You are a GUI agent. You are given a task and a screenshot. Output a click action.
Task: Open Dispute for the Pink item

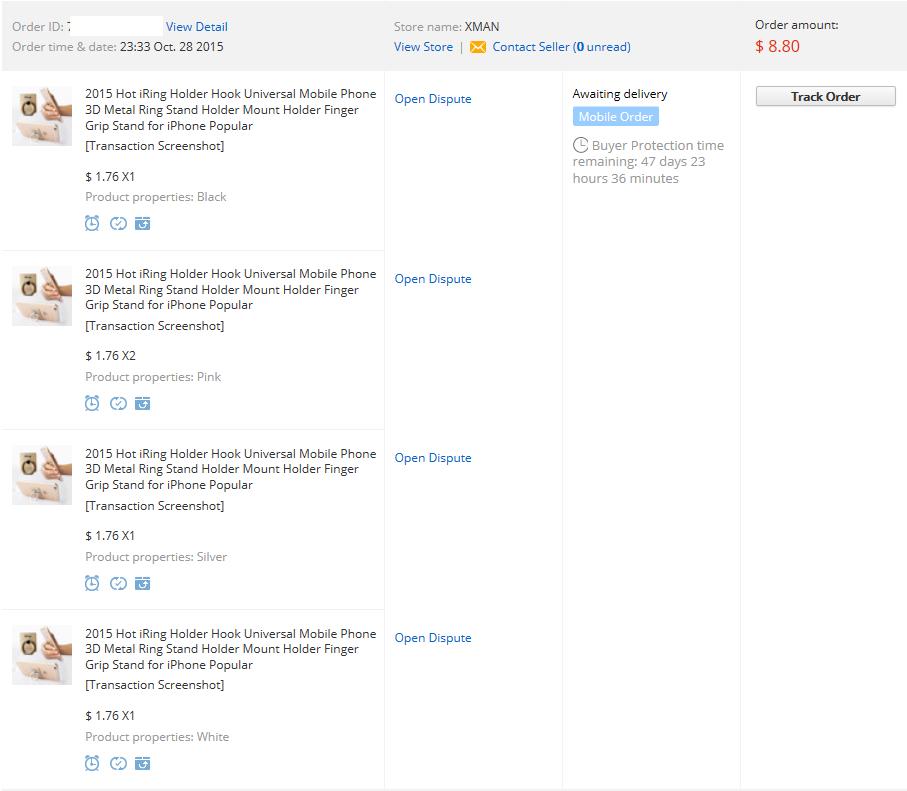[x=433, y=279]
